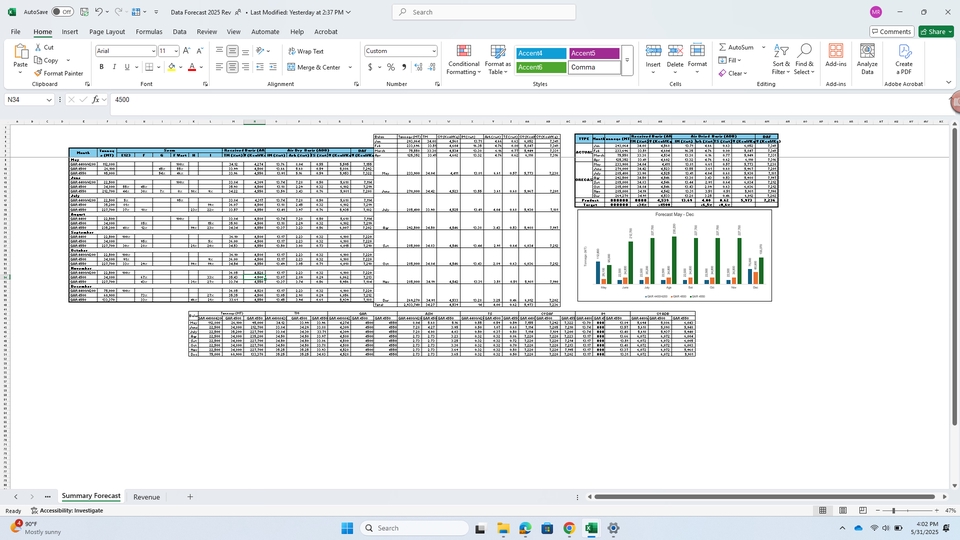
Task: Toggle center horizontal alignment
Action: click(x=233, y=67)
